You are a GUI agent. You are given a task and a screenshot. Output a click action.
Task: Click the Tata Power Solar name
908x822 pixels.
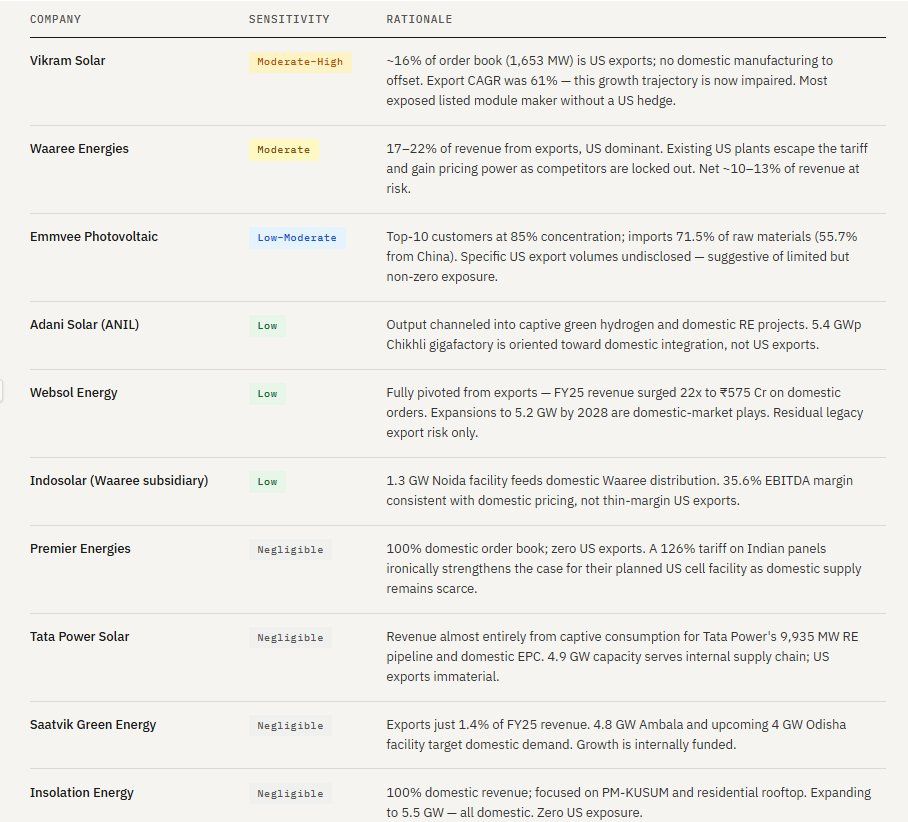(x=79, y=637)
